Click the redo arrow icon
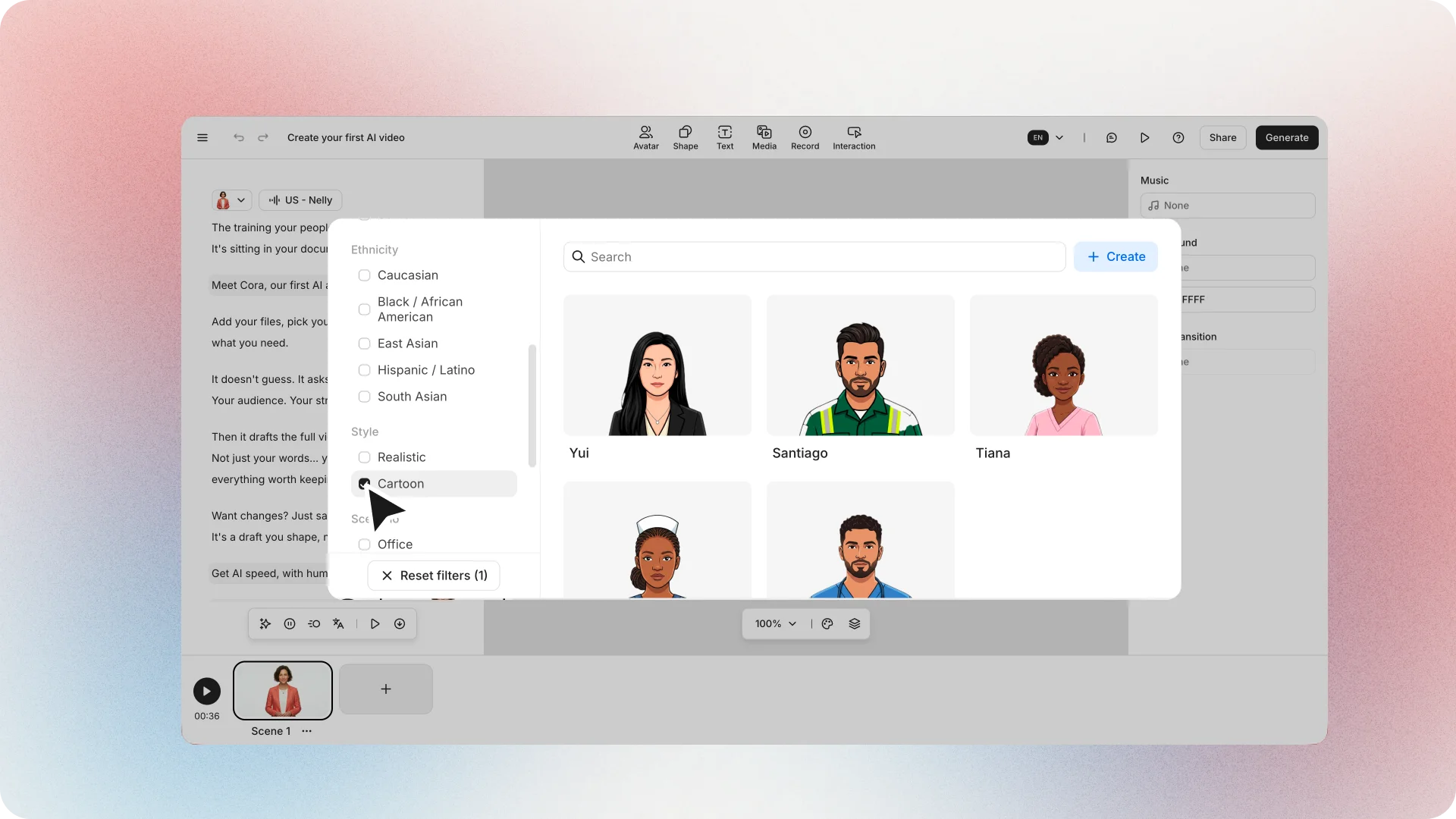 click(263, 138)
